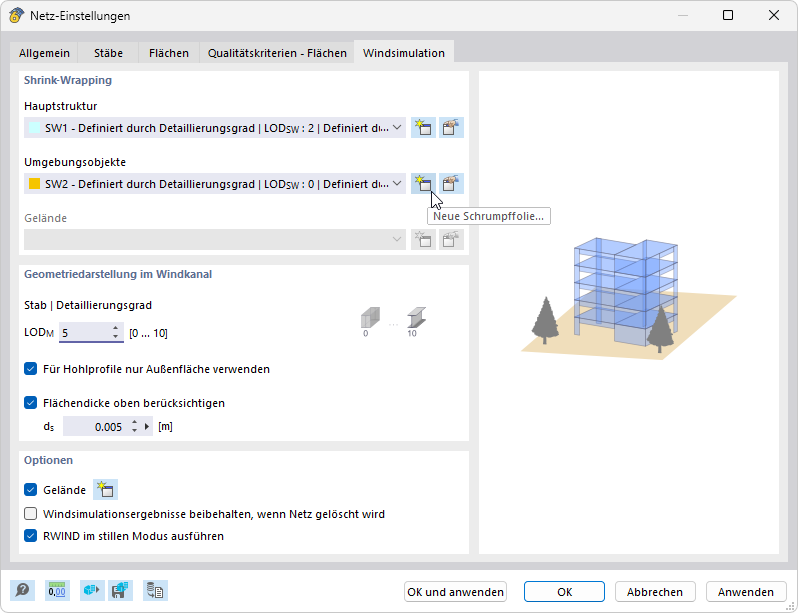This screenshot has height=613, width=798.
Task: Edit shrink wrap SW1 for Hauptstruktur
Action: 451,128
